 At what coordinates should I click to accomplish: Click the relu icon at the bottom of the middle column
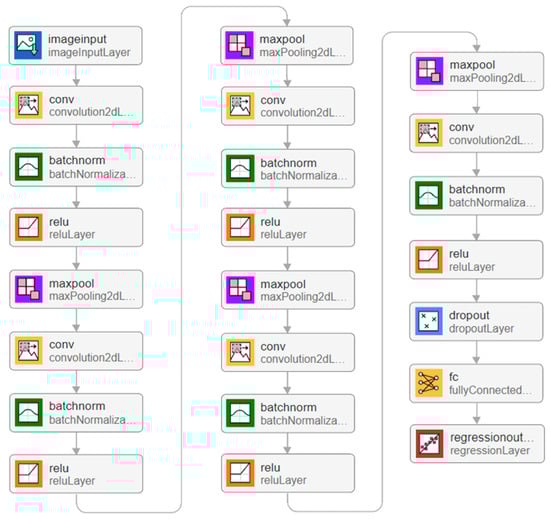pos(240,473)
